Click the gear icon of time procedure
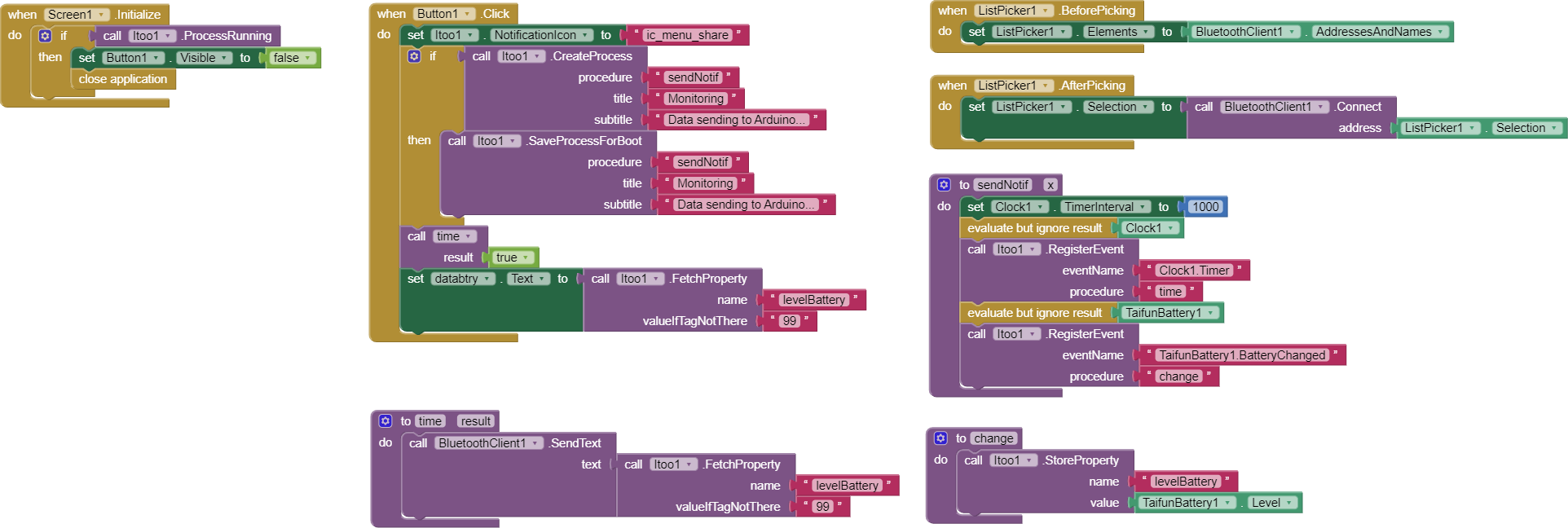The height and width of the screenshot is (528, 1568). pos(385,421)
